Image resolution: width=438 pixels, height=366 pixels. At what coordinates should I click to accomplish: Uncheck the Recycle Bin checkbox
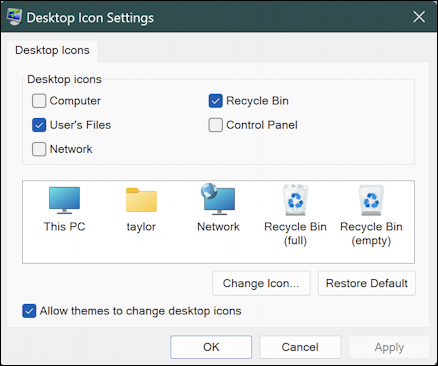click(x=216, y=101)
